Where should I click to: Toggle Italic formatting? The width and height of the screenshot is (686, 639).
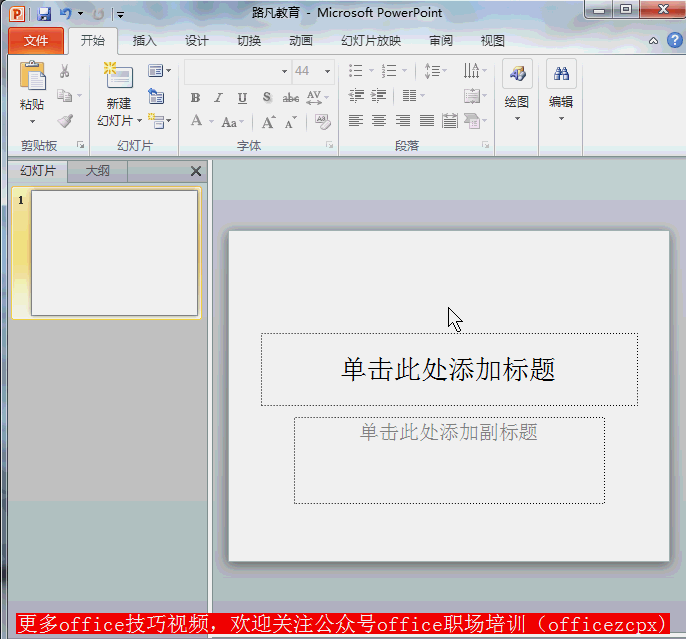(219, 98)
